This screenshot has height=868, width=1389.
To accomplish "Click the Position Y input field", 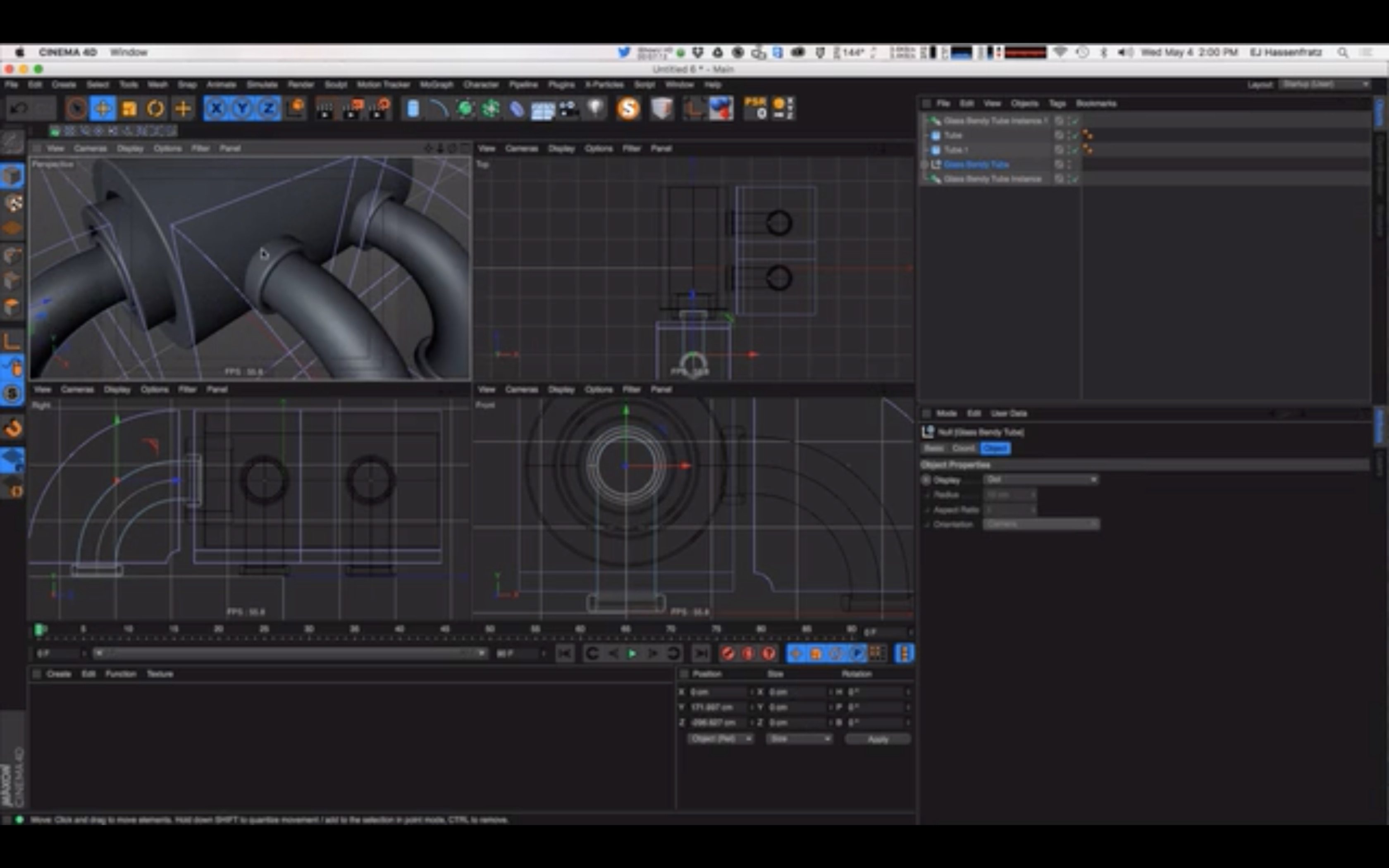I will pos(718,707).
